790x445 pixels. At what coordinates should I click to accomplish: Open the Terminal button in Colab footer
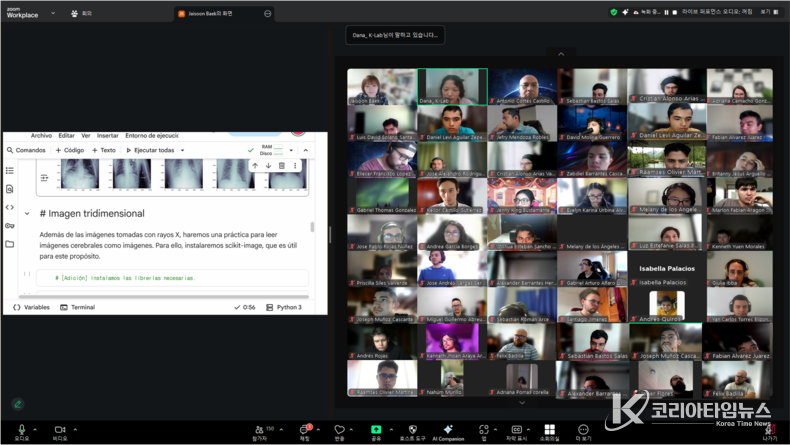coord(78,308)
